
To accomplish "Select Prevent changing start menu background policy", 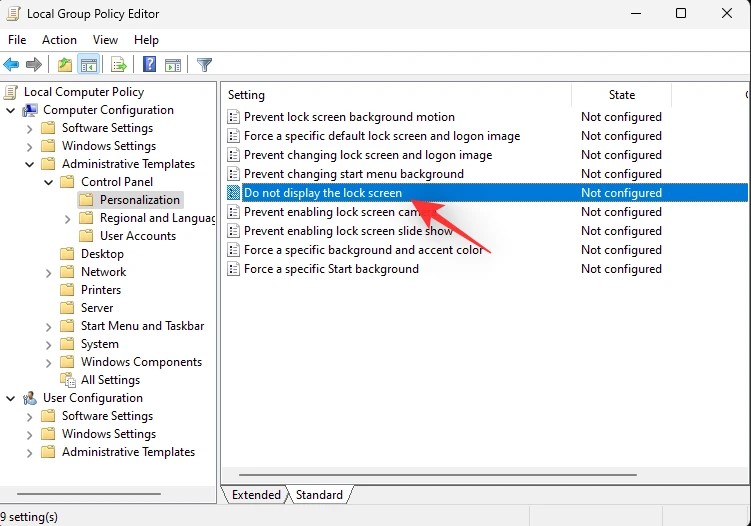I will click(x=353, y=174).
